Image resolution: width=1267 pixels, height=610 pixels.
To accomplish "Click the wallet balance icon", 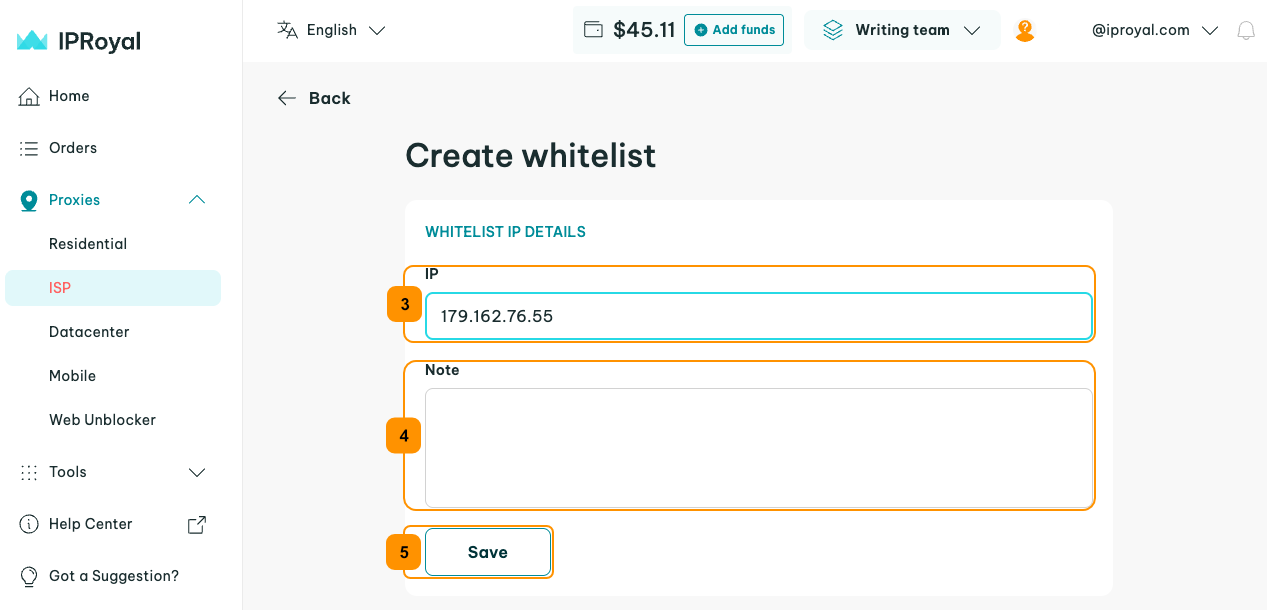I will point(593,30).
